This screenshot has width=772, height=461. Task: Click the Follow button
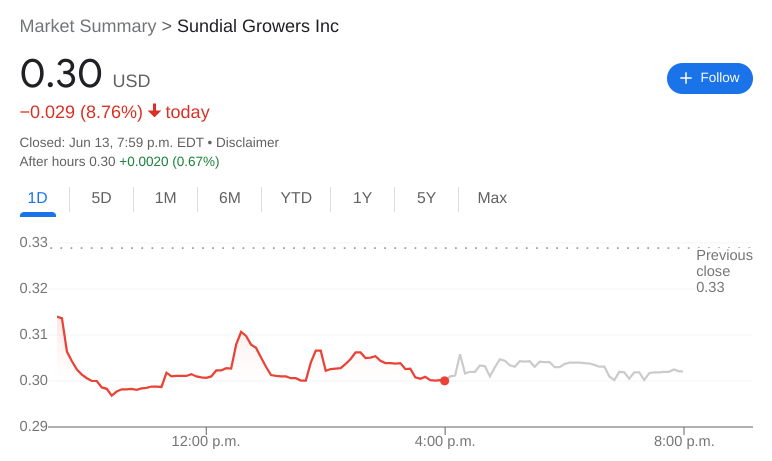709,78
